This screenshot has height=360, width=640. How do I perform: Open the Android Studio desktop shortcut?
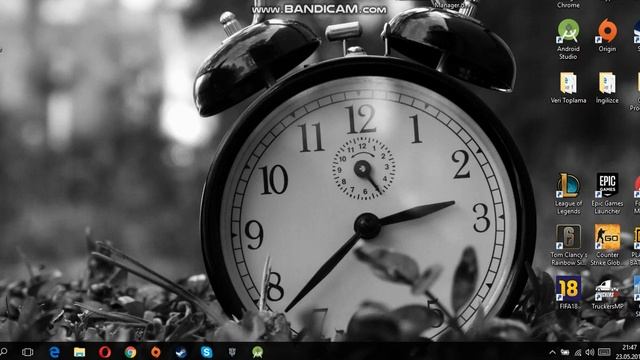coord(568,39)
